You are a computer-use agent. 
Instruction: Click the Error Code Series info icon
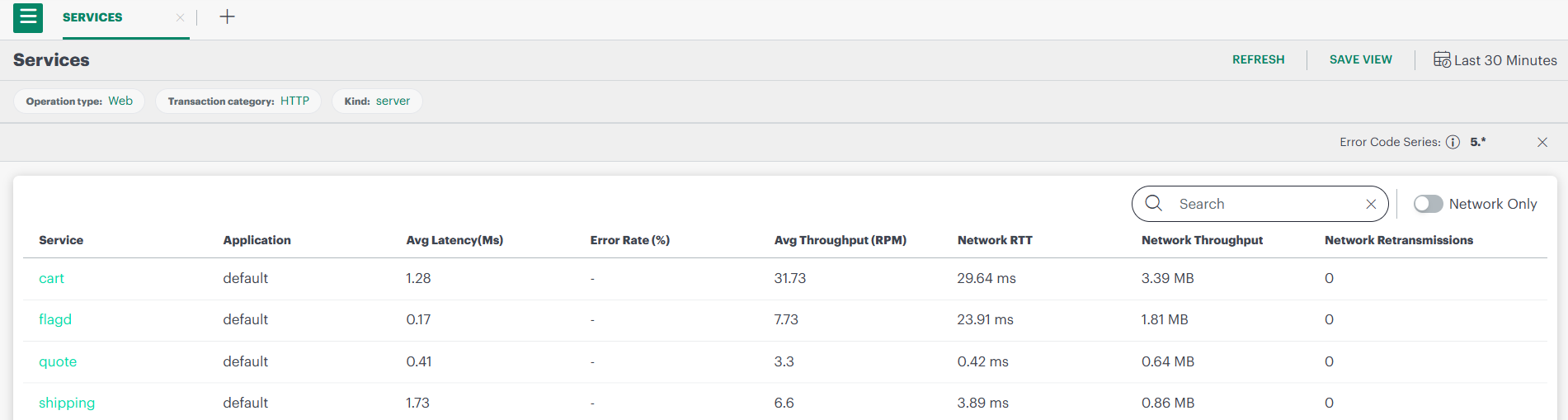pyautogui.click(x=1453, y=142)
